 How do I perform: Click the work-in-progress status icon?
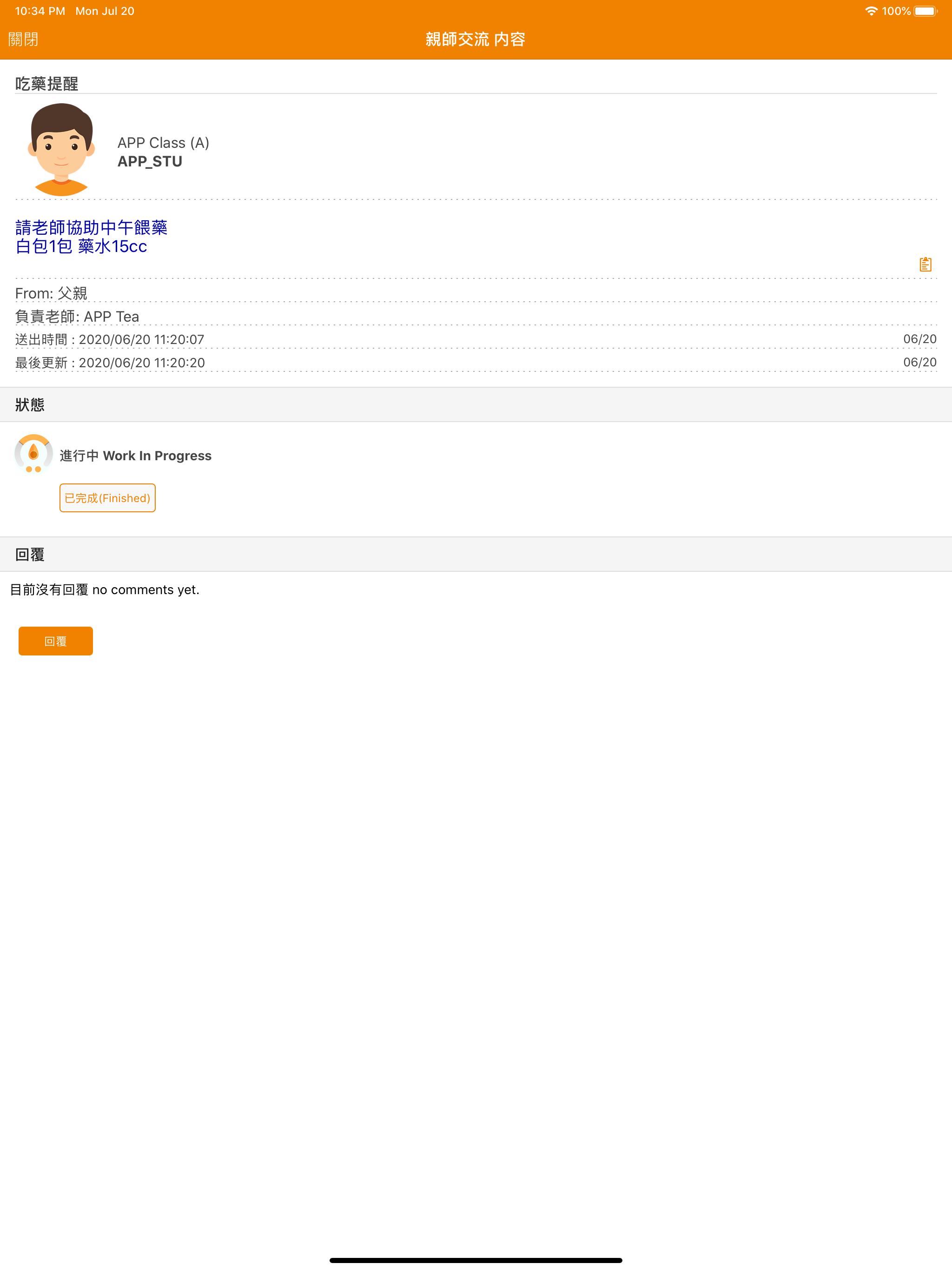[x=33, y=454]
